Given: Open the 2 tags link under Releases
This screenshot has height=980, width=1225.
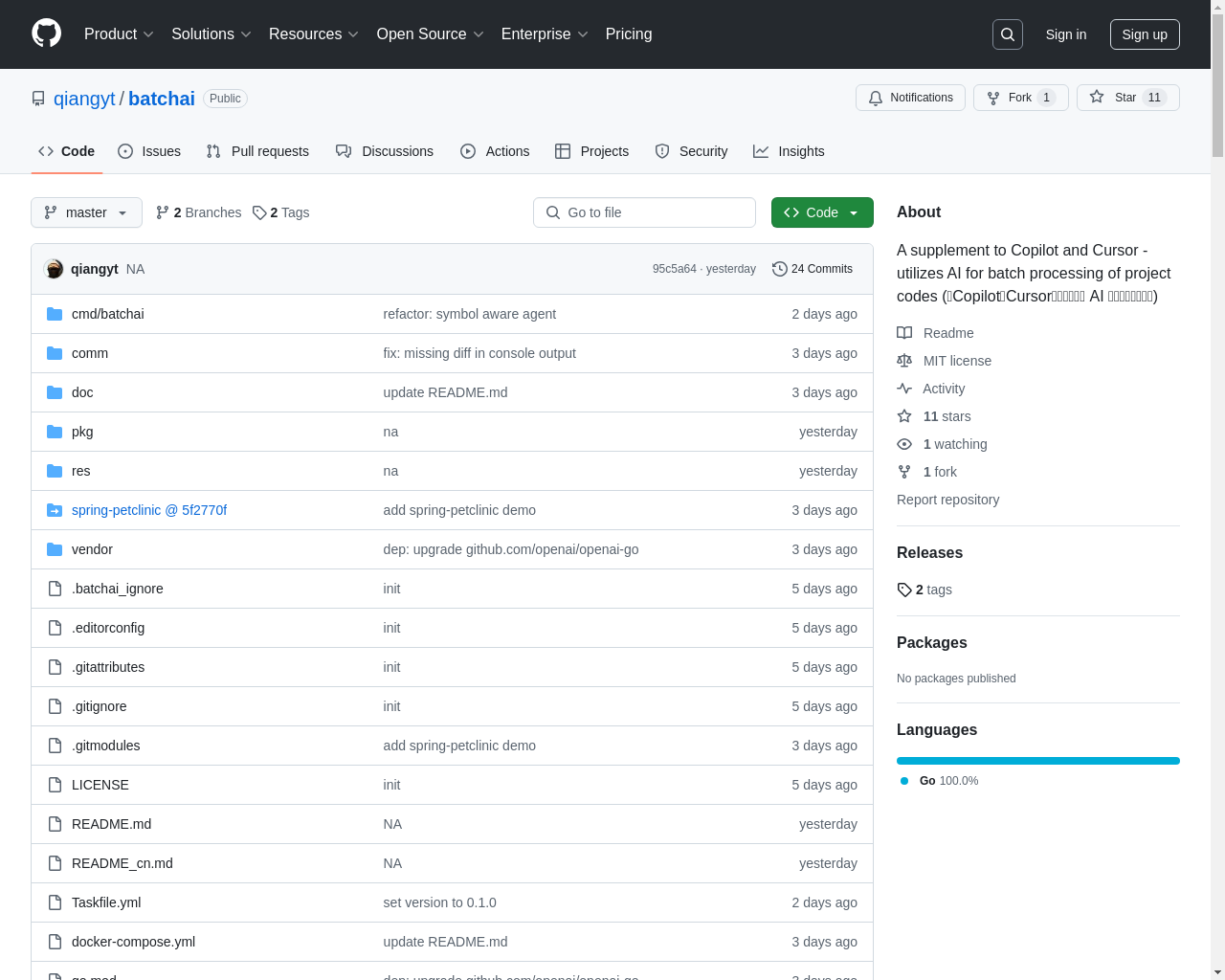Looking at the screenshot, I should (x=924, y=590).
